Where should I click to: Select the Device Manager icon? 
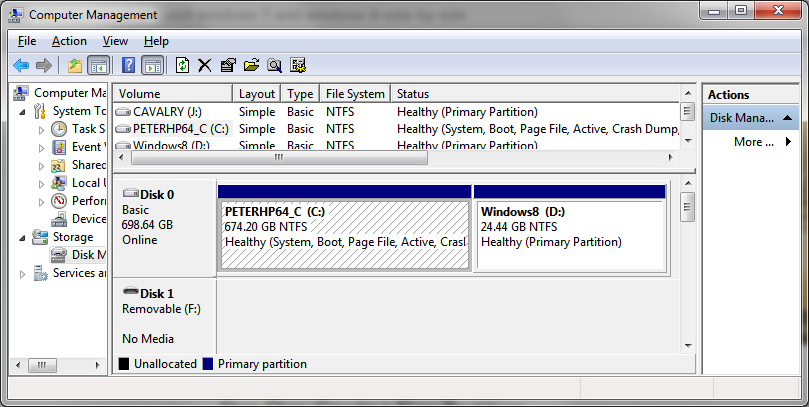59,219
